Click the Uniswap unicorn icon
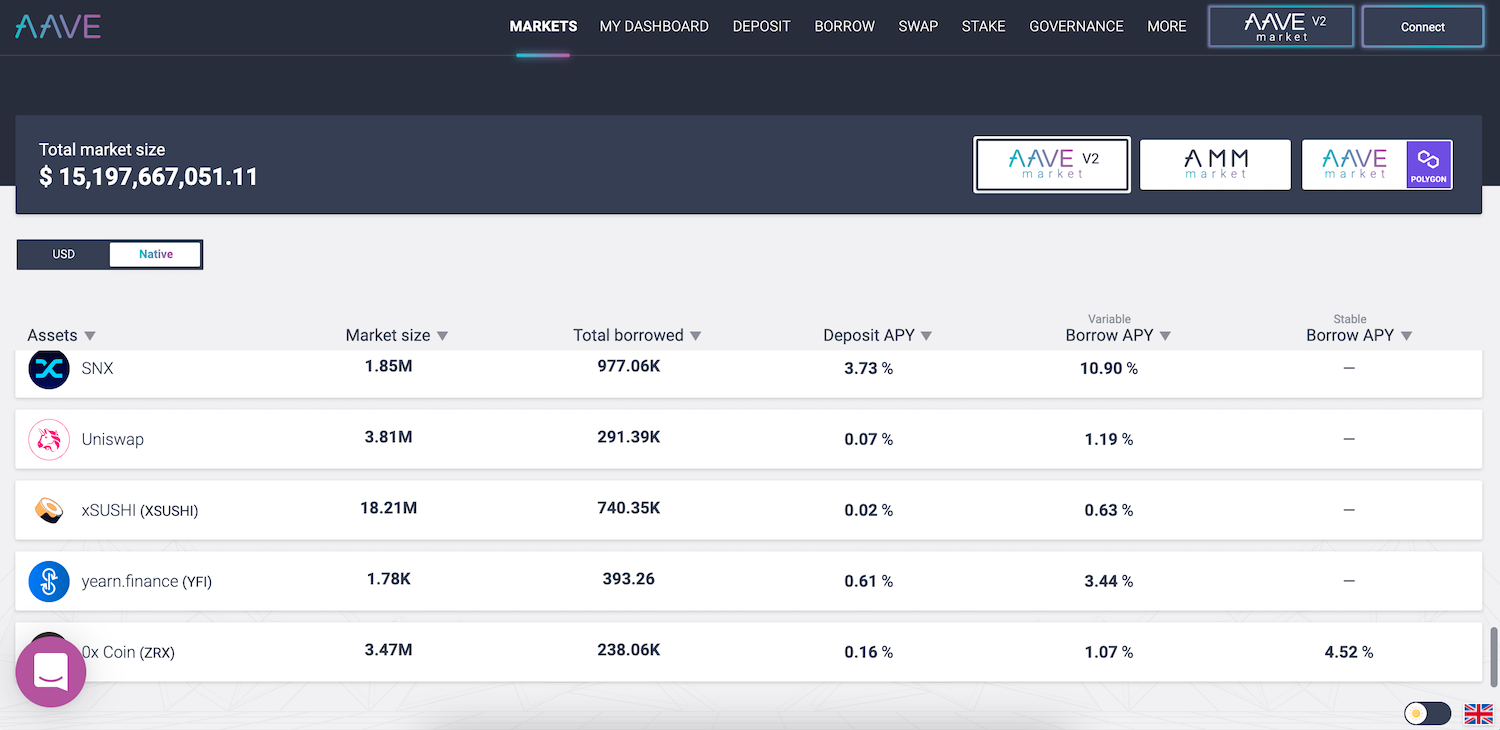Image resolution: width=1500 pixels, height=730 pixels. pos(49,439)
